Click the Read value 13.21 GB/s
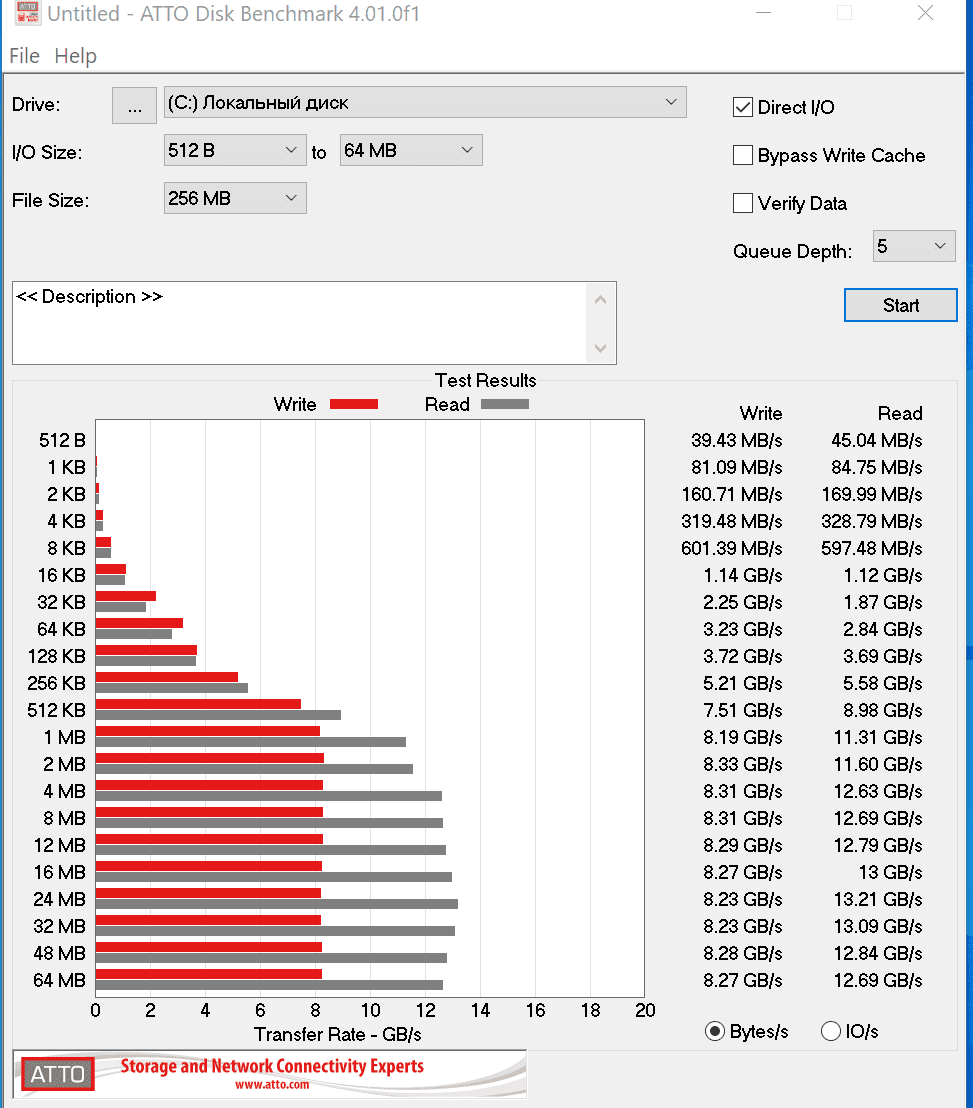973x1108 pixels. point(878,900)
